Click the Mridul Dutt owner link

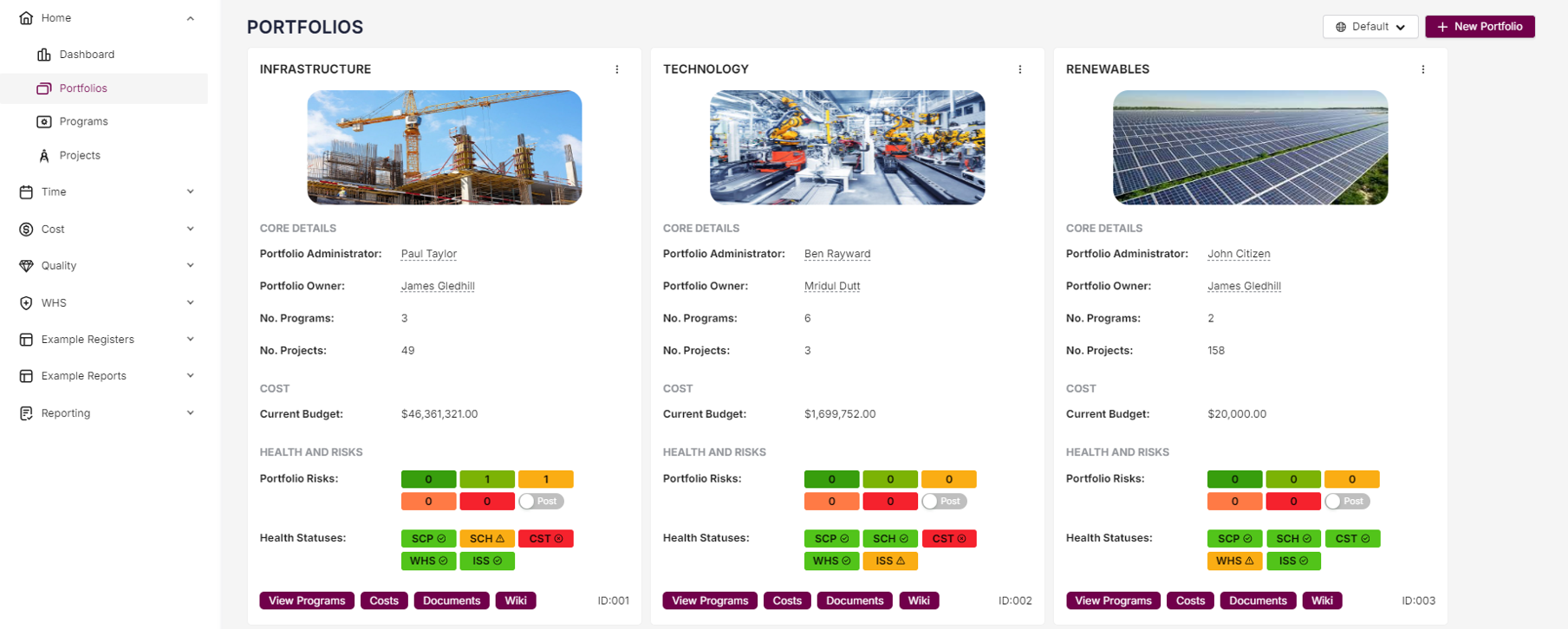pyautogui.click(x=832, y=286)
